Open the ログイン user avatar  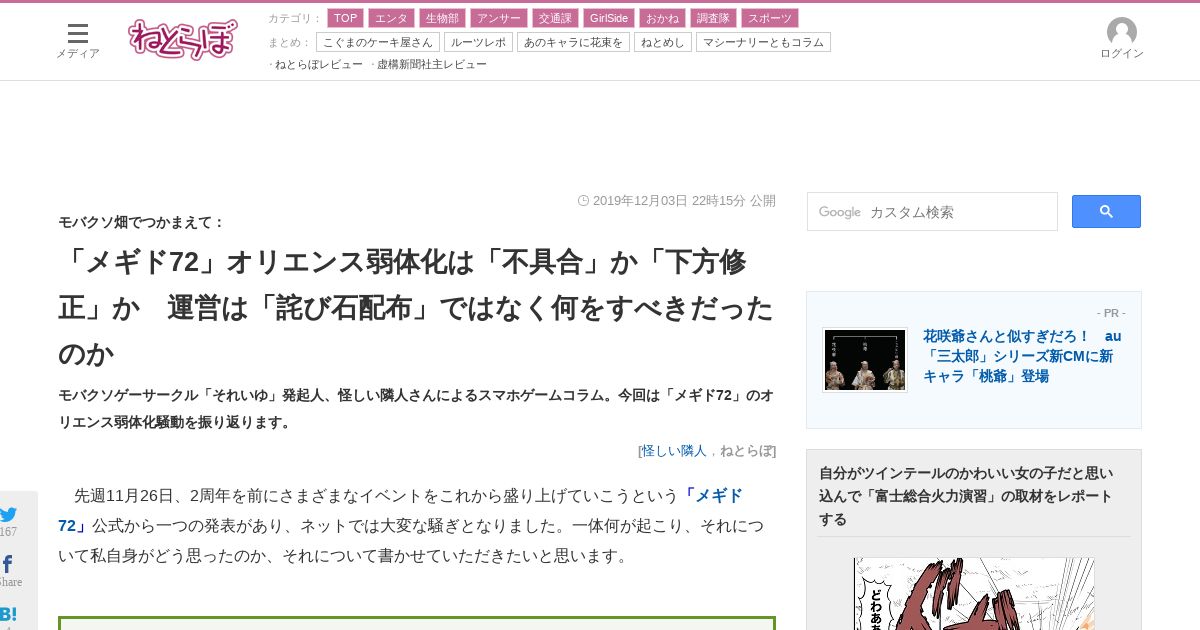1121,39
